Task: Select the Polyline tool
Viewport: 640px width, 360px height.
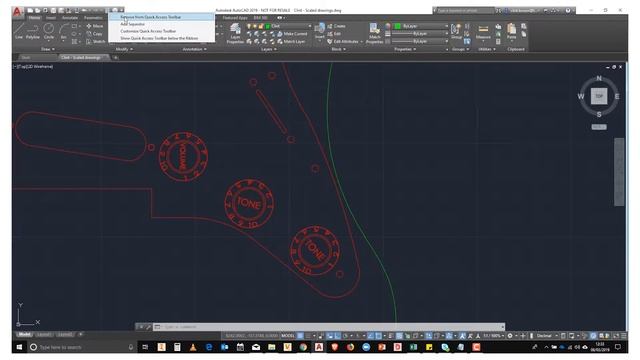Action: pyautogui.click(x=33, y=31)
